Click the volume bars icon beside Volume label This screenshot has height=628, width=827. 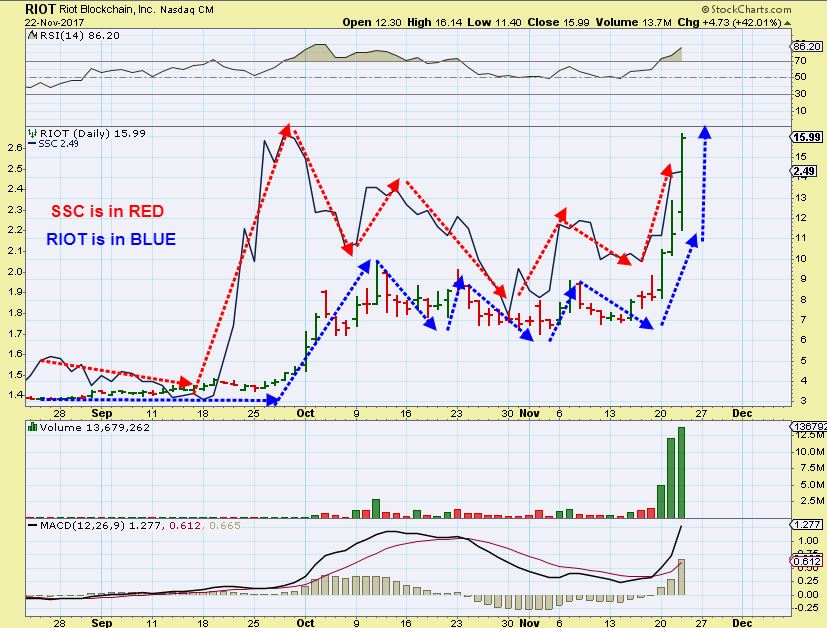(32, 427)
